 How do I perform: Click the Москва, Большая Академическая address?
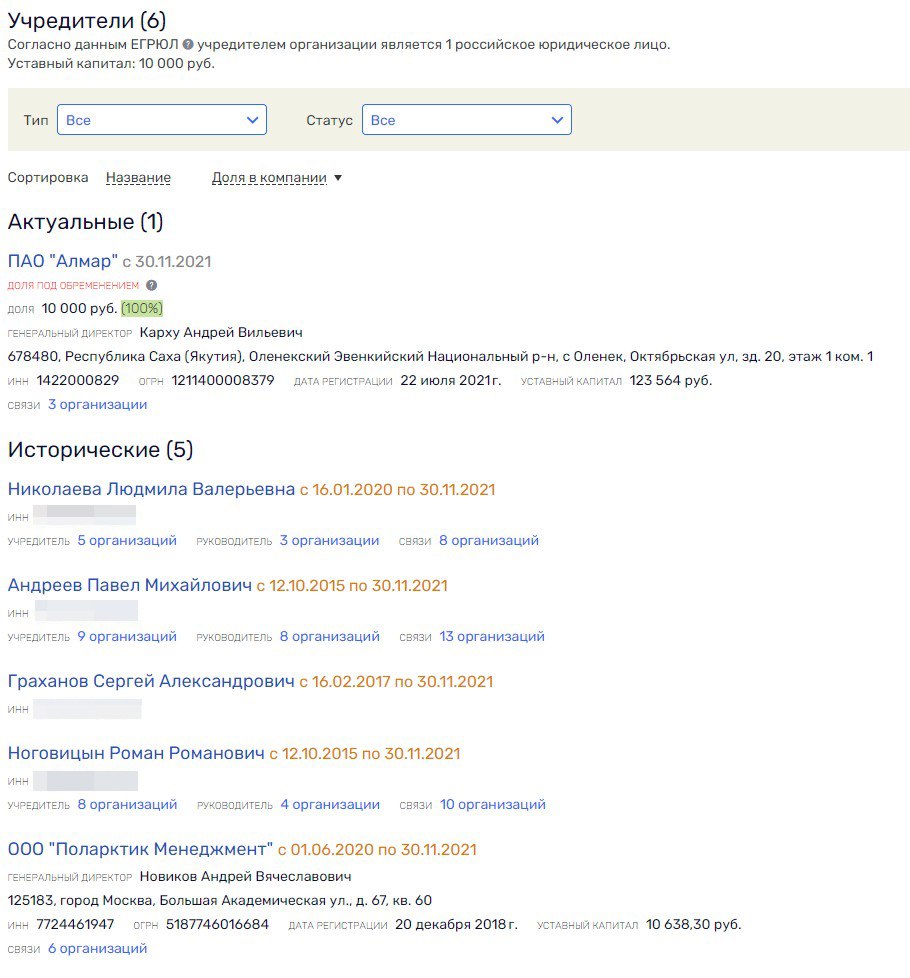tap(220, 900)
